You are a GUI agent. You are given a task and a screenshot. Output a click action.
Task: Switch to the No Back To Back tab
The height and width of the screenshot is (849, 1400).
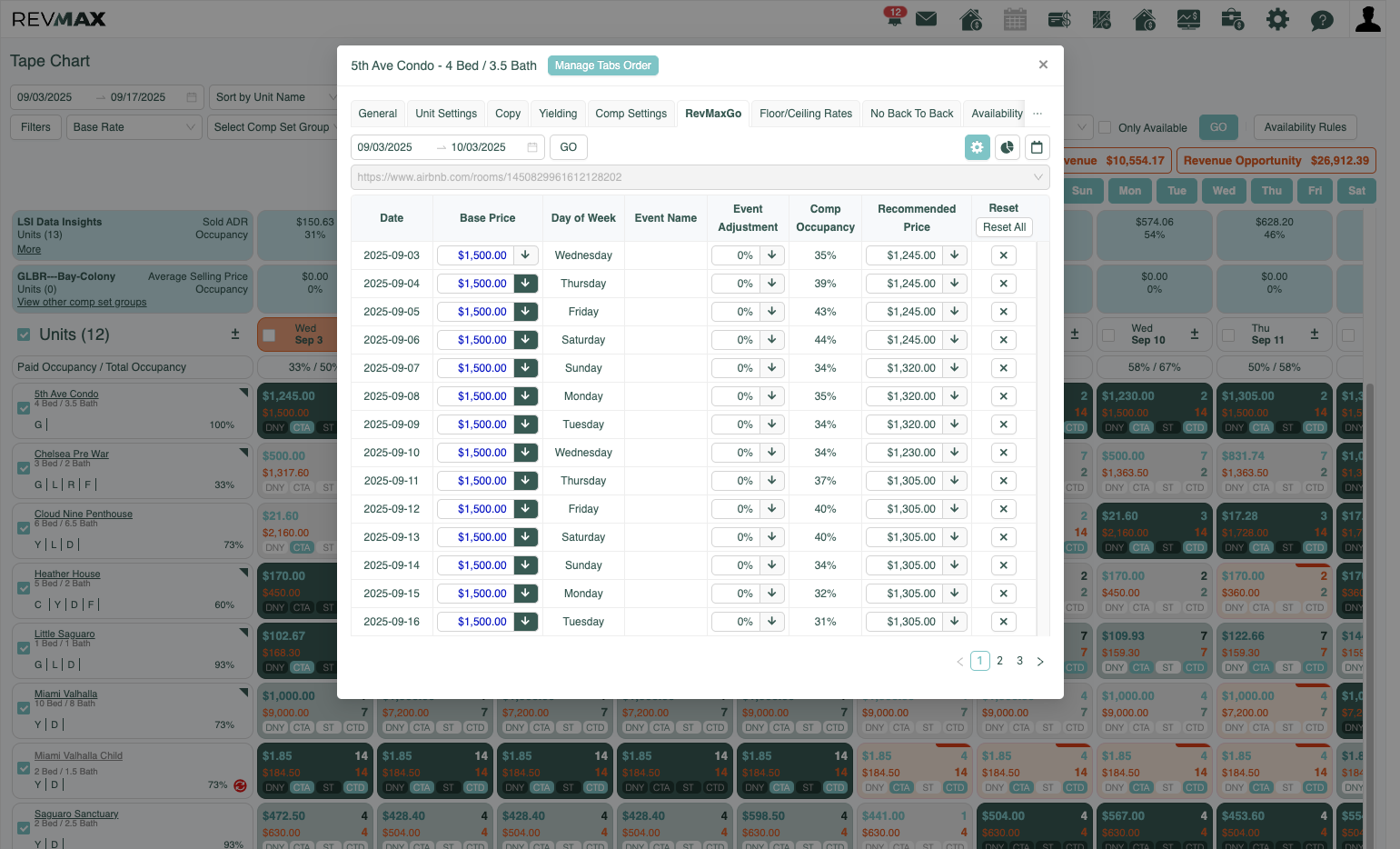pyautogui.click(x=912, y=114)
